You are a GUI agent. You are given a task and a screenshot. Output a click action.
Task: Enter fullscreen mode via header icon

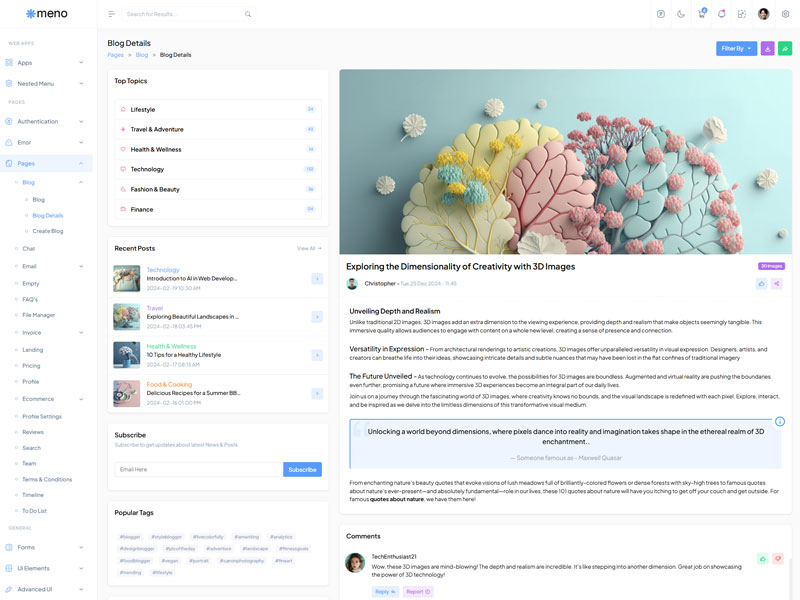point(742,14)
